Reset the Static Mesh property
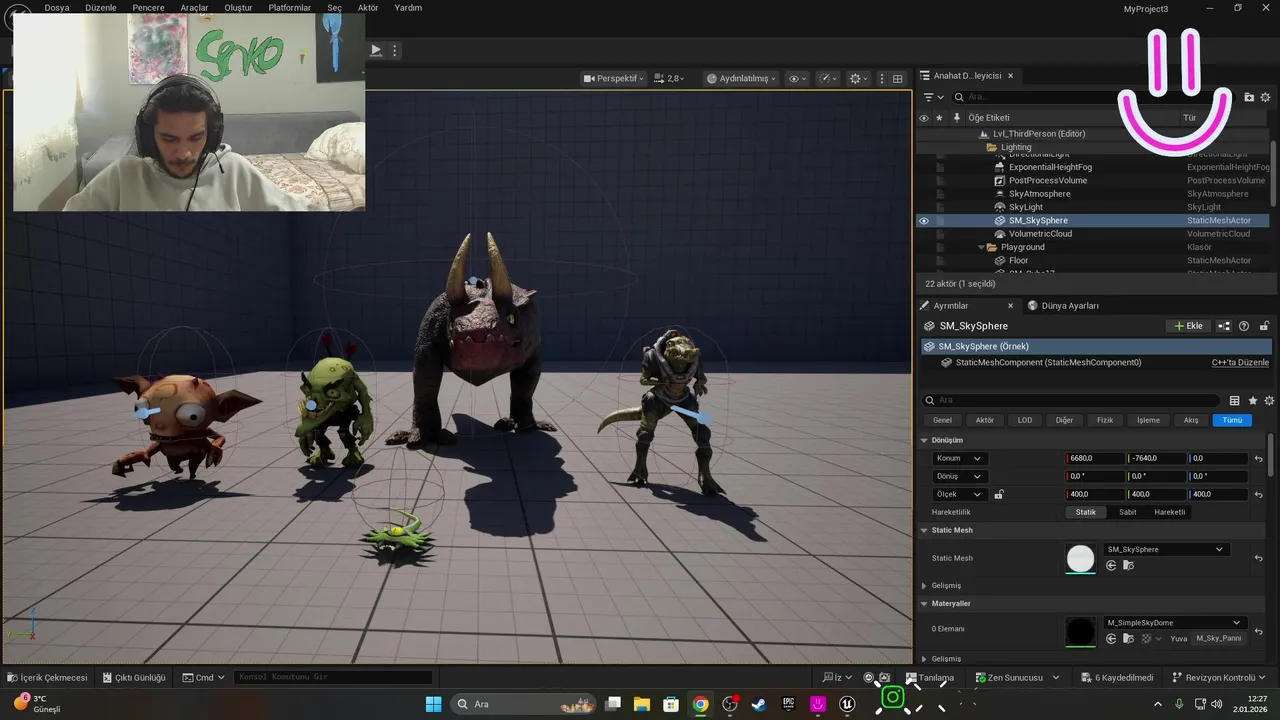This screenshot has height=720, width=1280. (x=1258, y=558)
